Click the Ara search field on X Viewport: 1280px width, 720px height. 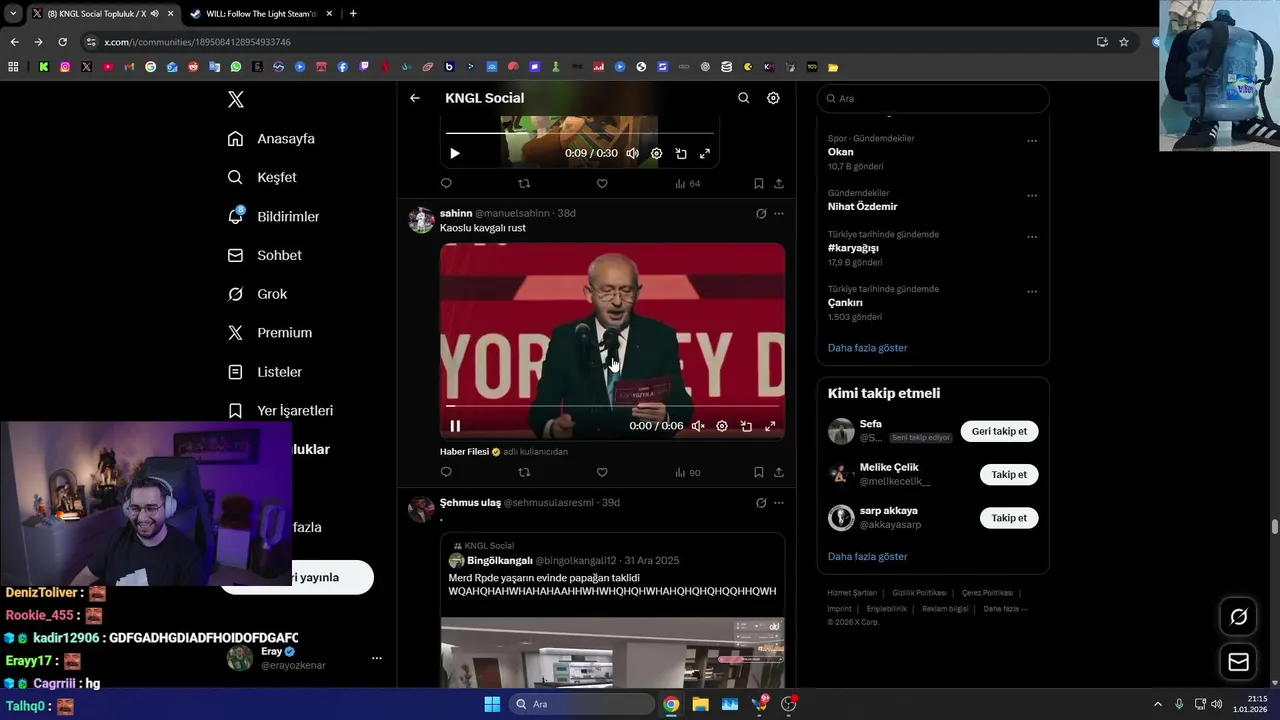pos(933,98)
